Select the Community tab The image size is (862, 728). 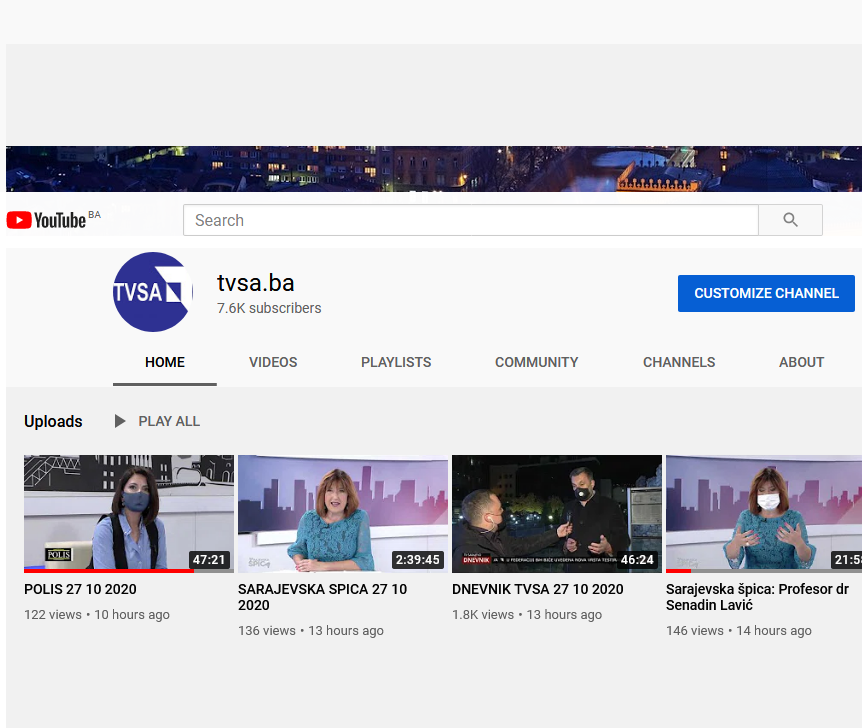pyautogui.click(x=536, y=362)
